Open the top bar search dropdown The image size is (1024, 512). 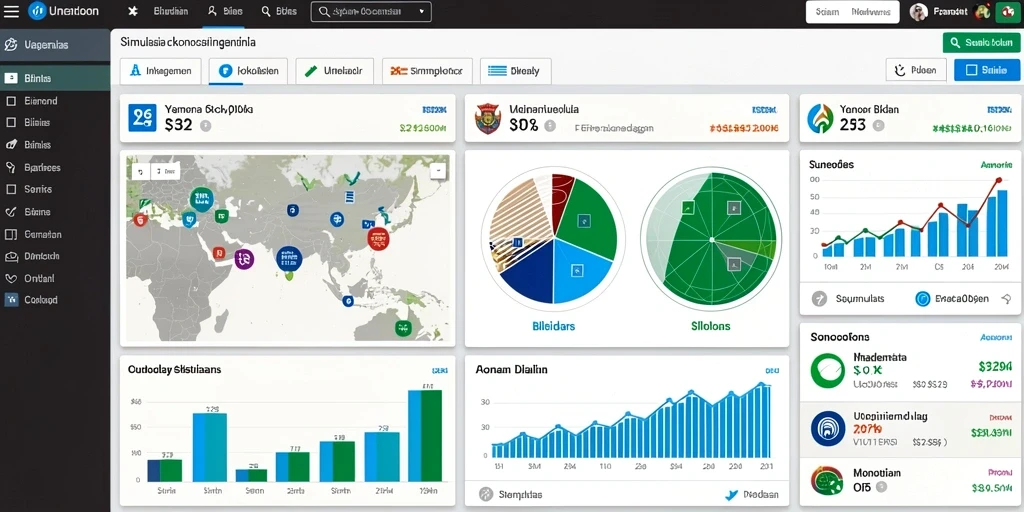pos(371,11)
